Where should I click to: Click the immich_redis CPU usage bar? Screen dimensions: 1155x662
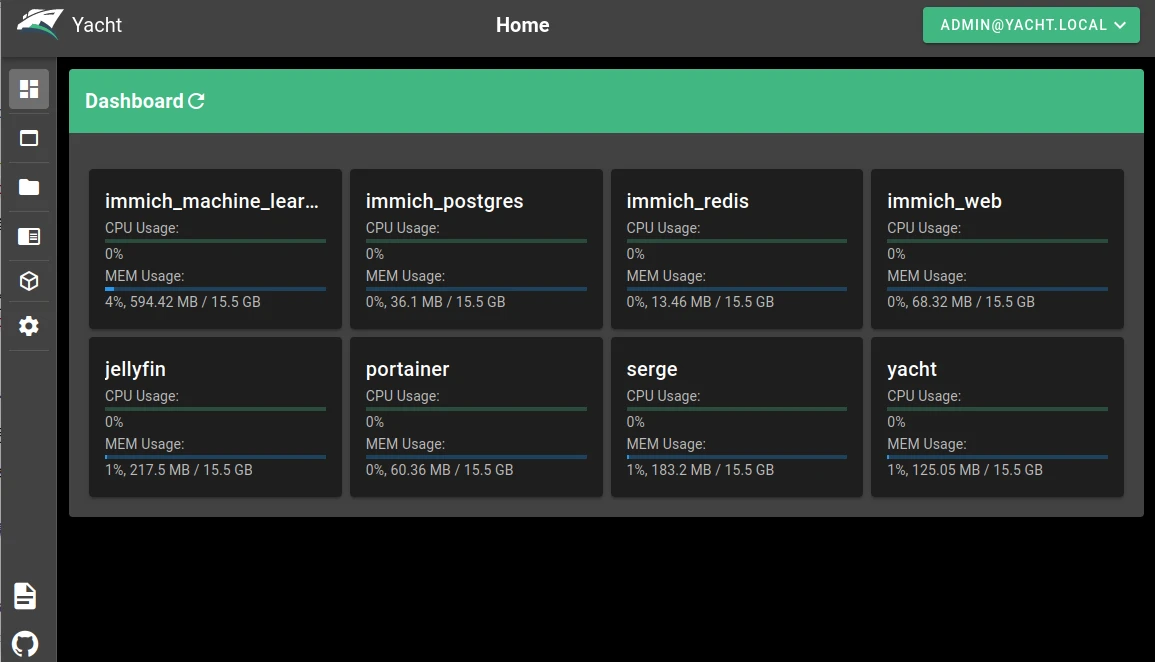click(x=737, y=241)
